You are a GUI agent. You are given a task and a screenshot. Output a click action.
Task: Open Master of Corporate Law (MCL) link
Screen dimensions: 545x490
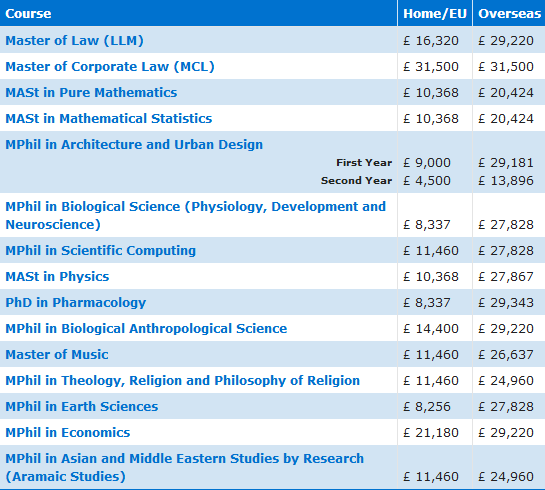[110, 67]
